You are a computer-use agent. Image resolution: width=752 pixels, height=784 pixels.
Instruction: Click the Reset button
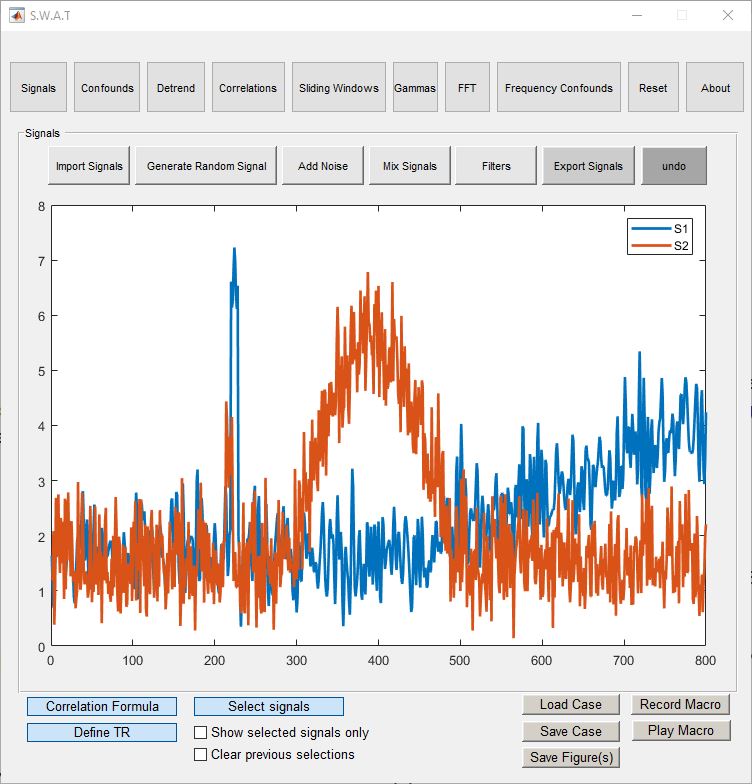[x=653, y=88]
